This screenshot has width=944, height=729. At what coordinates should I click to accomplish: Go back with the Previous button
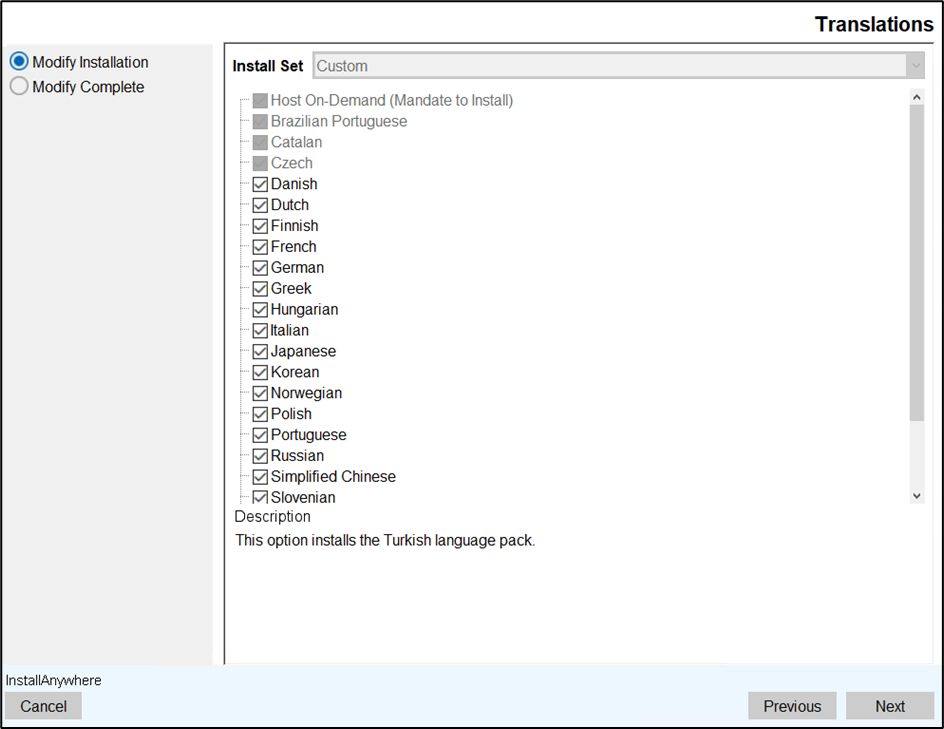click(792, 706)
